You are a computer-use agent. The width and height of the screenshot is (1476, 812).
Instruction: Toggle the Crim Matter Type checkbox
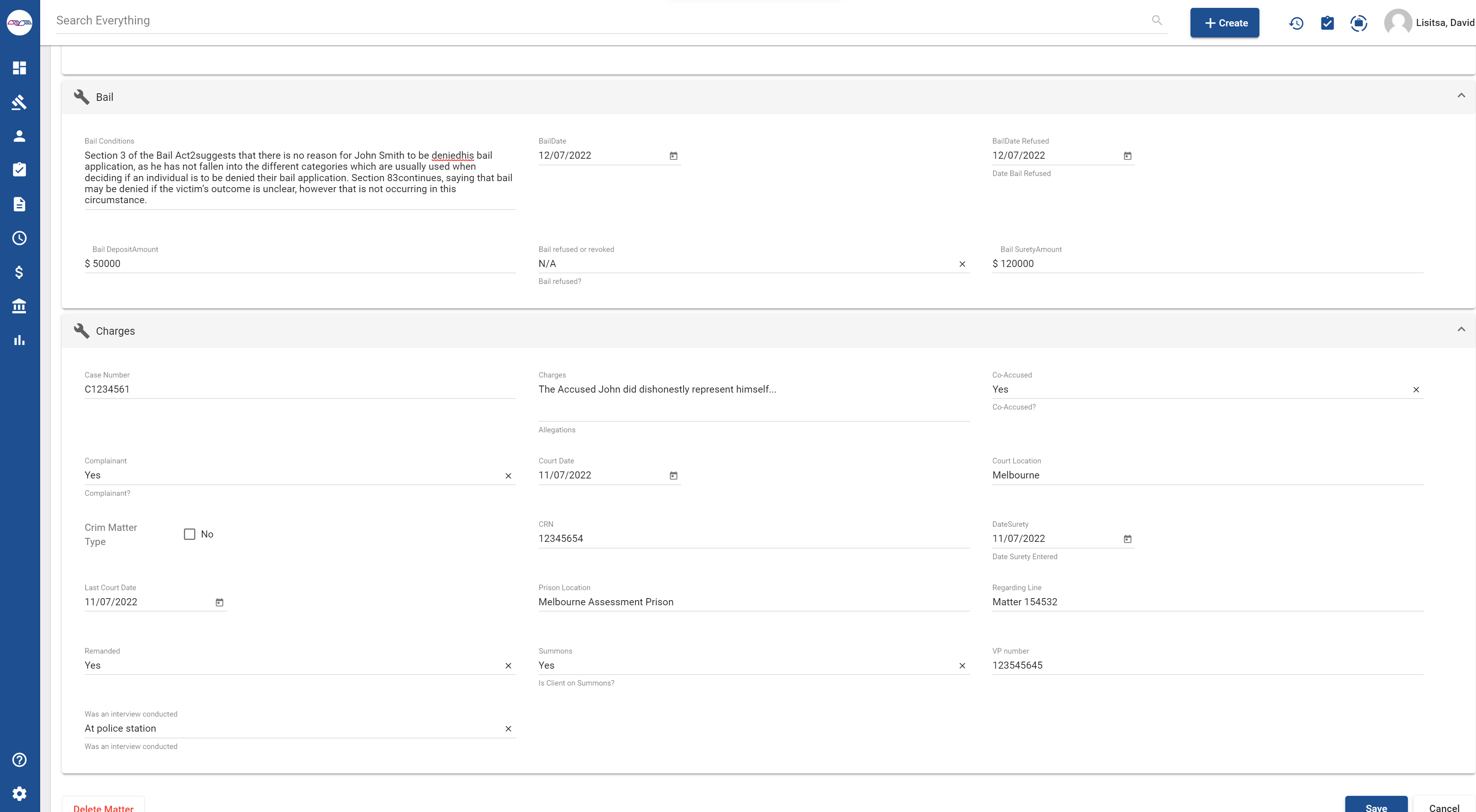tap(190, 534)
